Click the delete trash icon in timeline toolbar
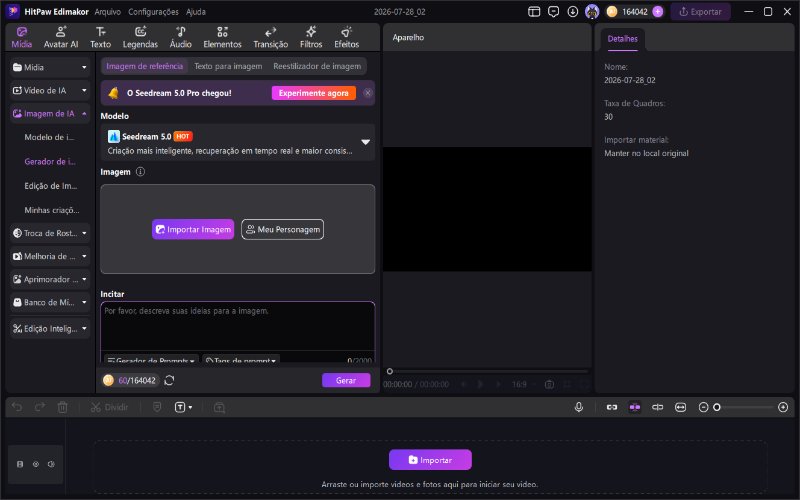This screenshot has width=800, height=500. 62,407
